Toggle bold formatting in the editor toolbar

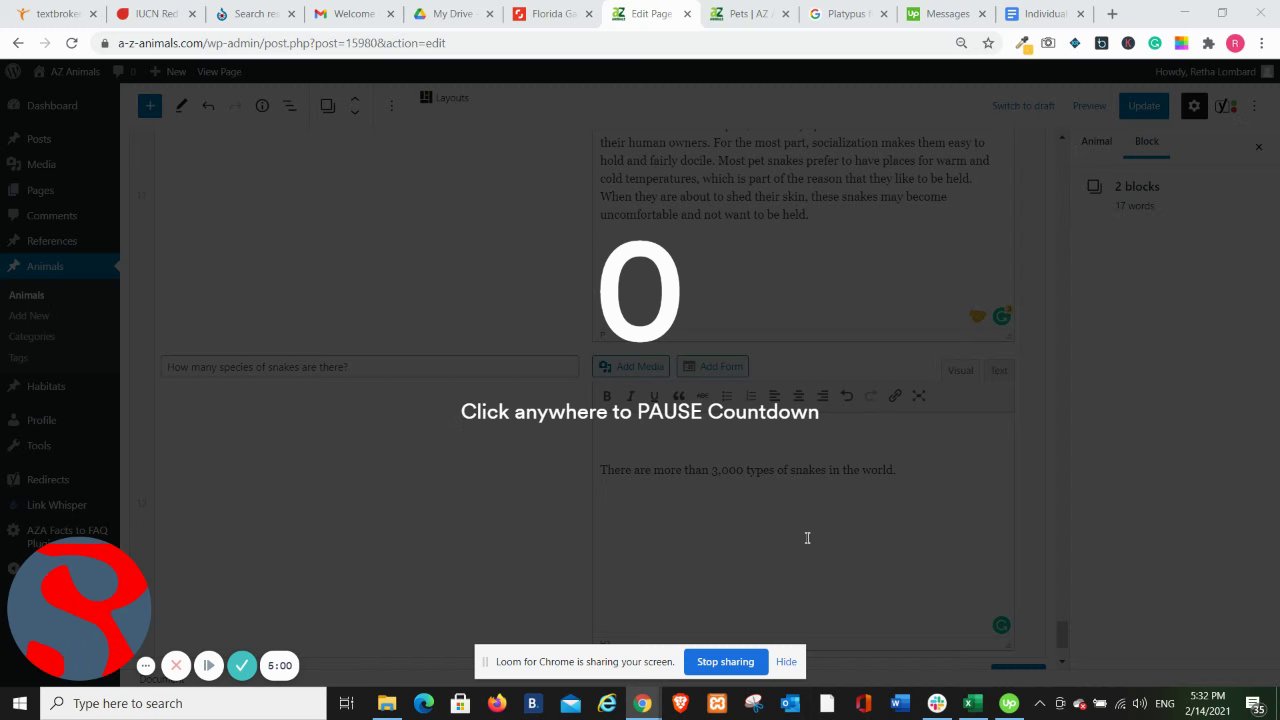607,396
